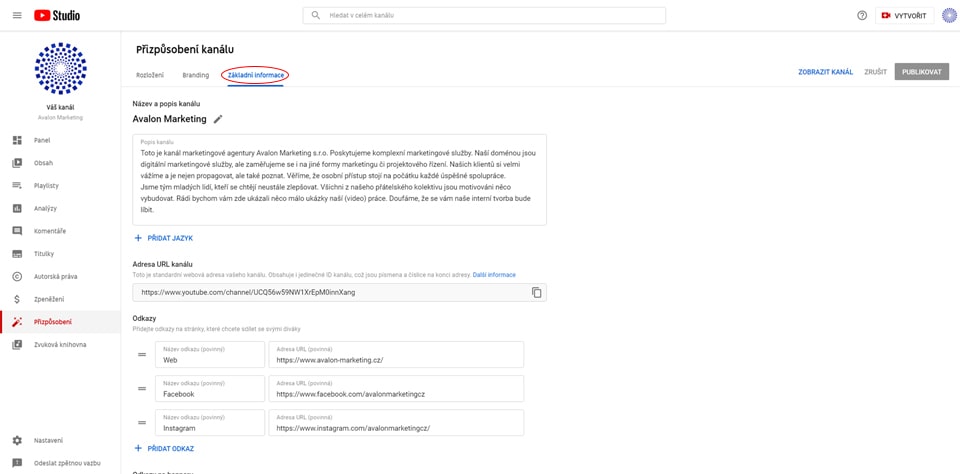The height and width of the screenshot is (474, 960).
Task: Switch to the Rozložení tab
Action: 150,75
